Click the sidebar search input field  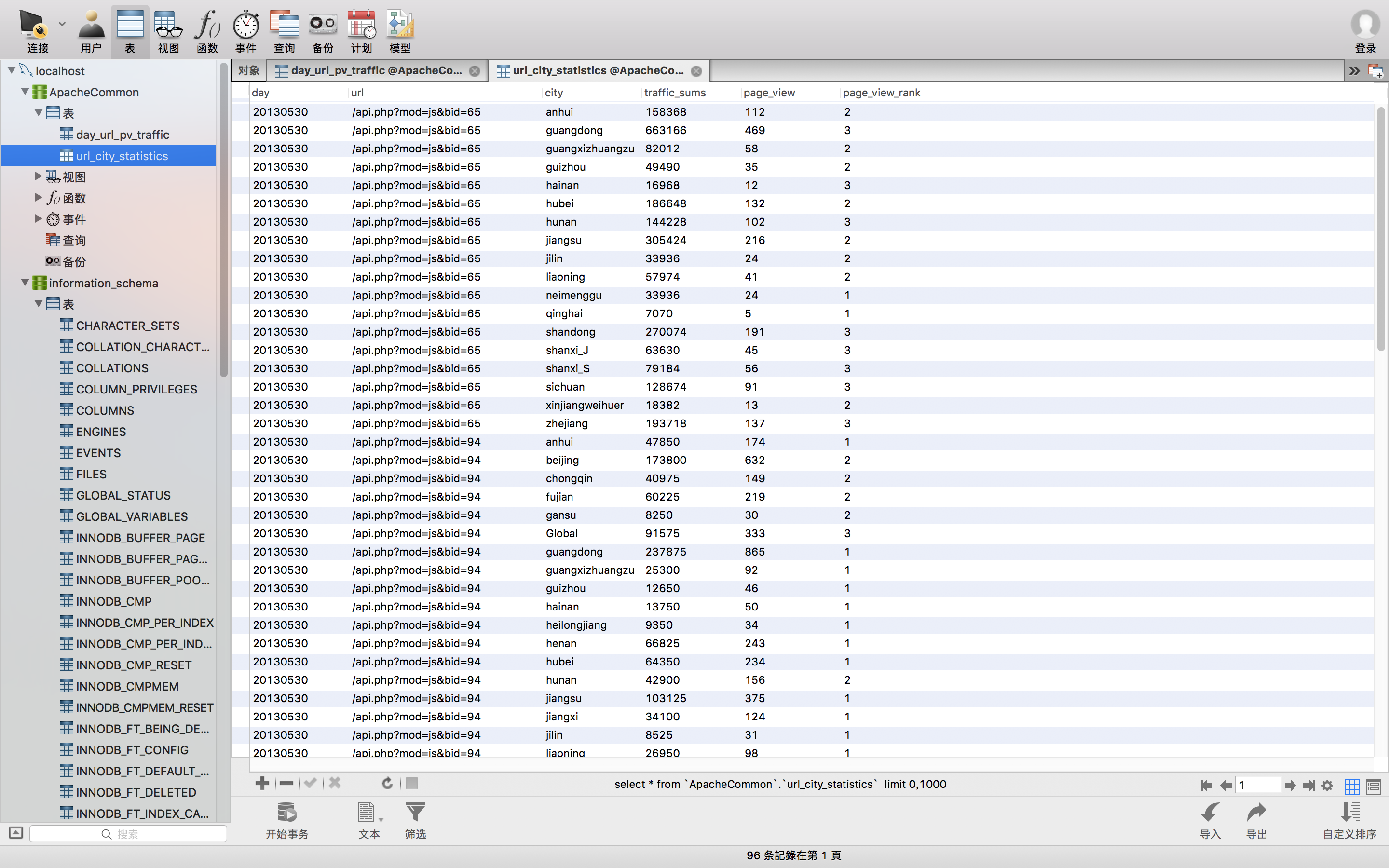(x=129, y=834)
